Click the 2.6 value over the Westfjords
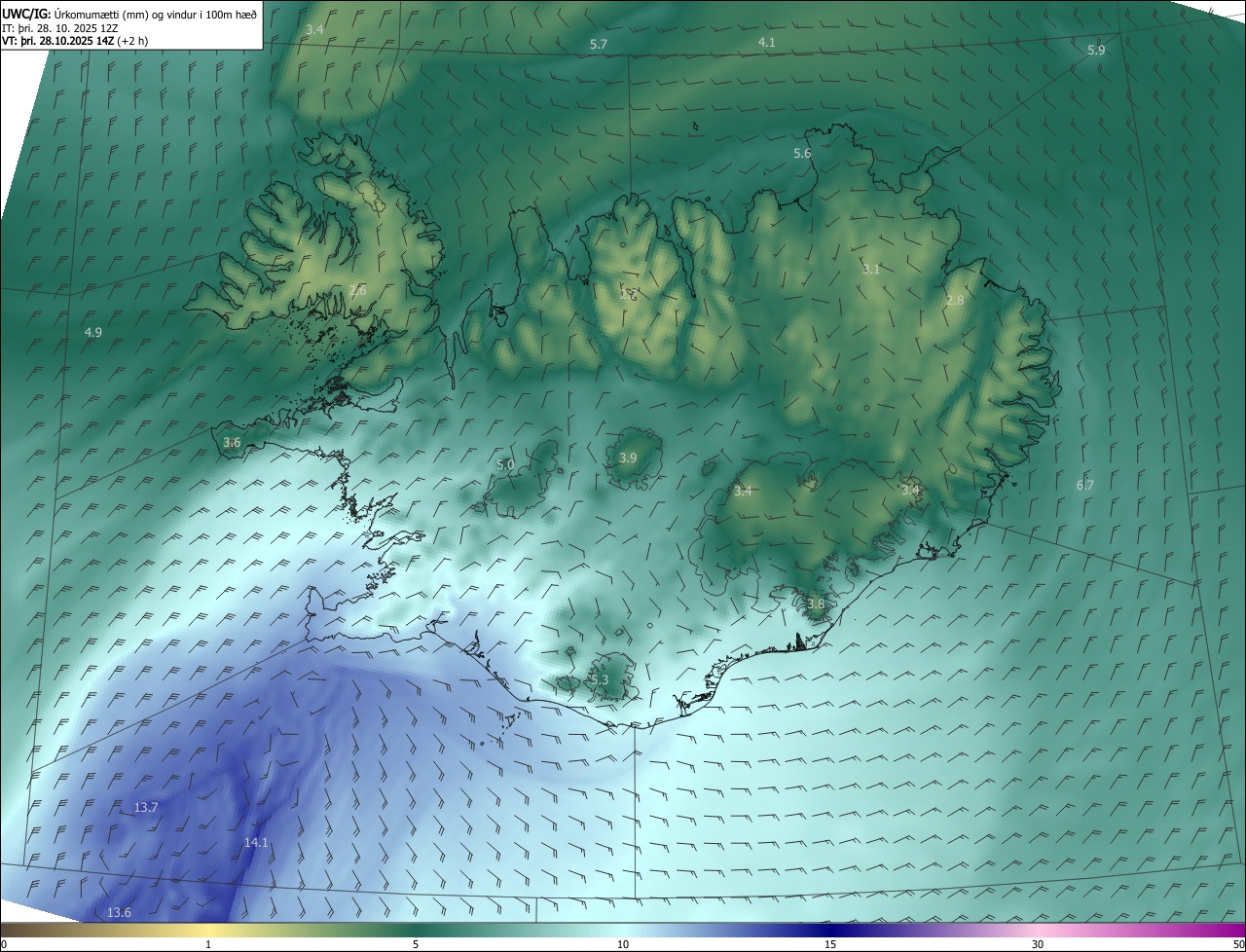The height and width of the screenshot is (952, 1246). click(x=357, y=291)
